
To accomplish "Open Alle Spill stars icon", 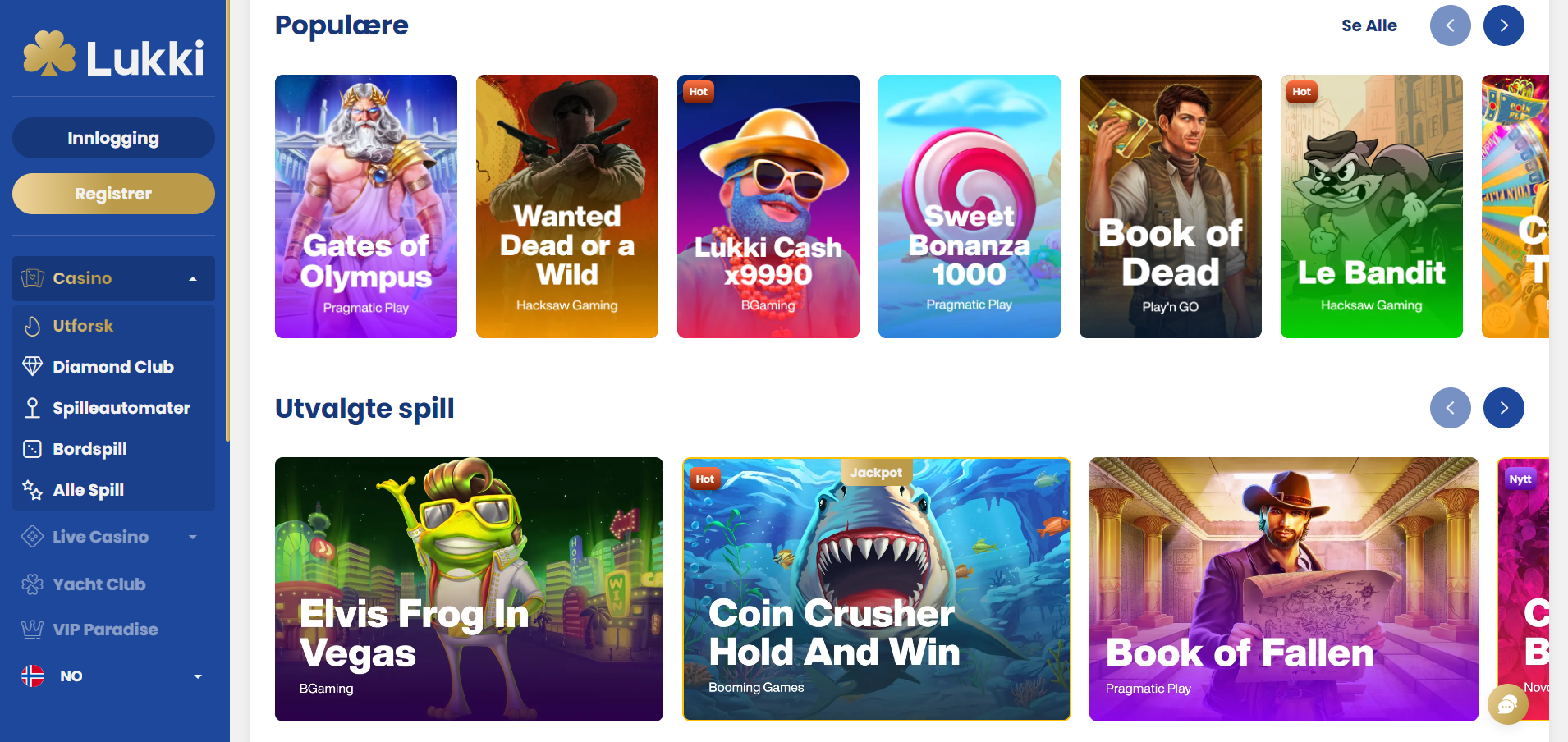I will tap(32, 490).
